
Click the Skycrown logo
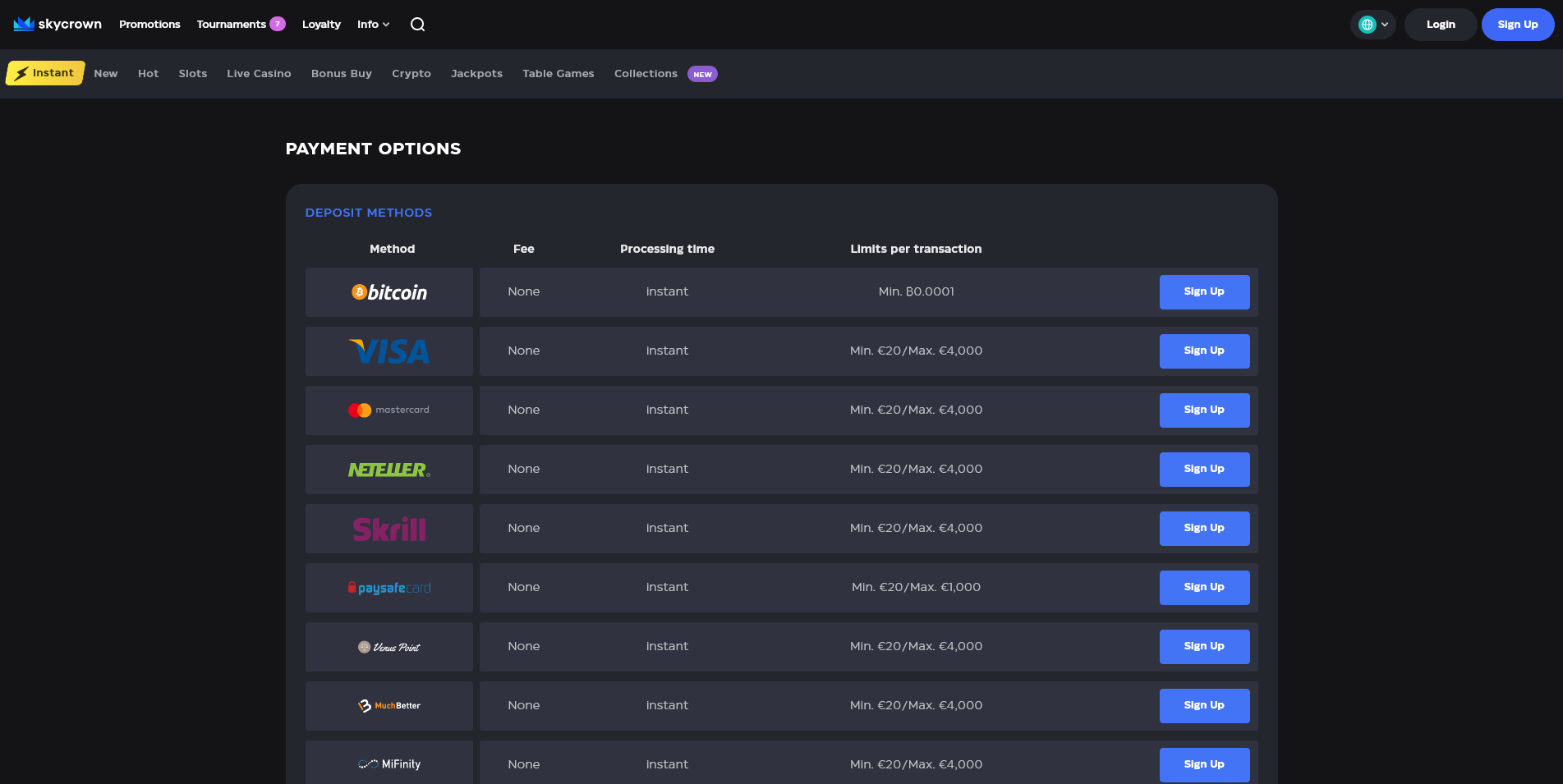tap(57, 25)
